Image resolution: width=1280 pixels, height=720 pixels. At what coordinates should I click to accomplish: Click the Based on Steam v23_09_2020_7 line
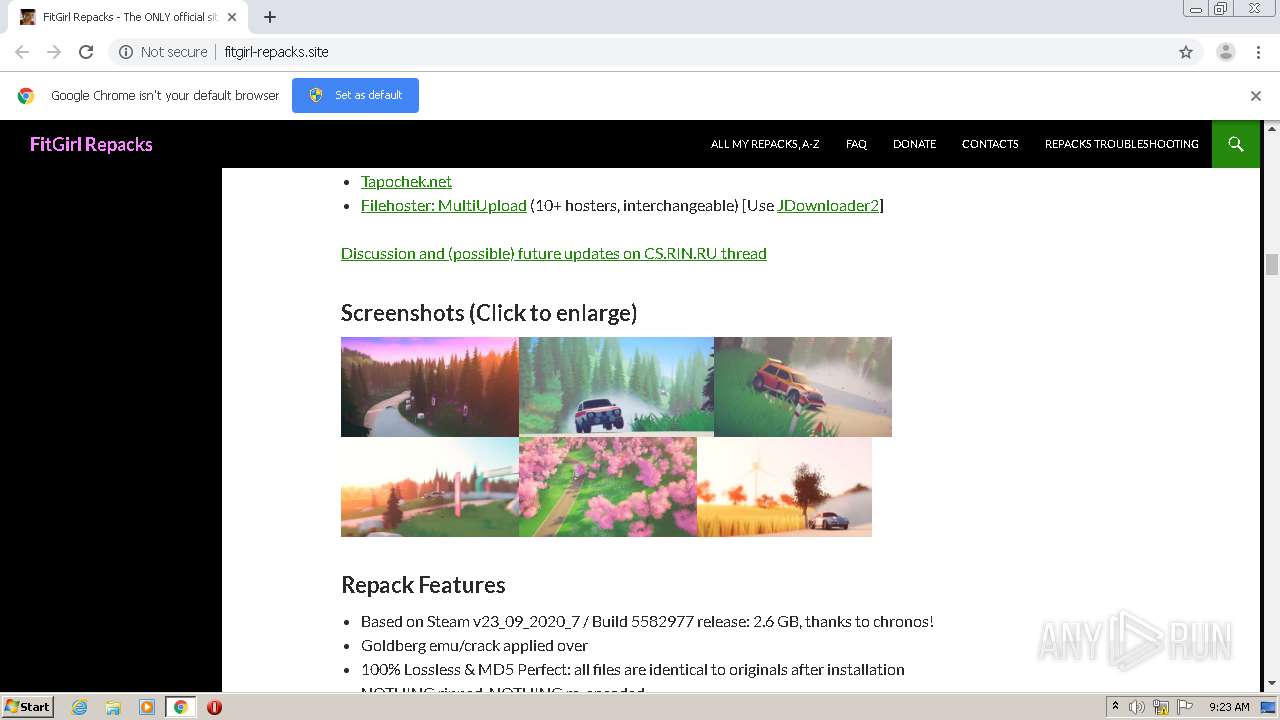click(647, 621)
